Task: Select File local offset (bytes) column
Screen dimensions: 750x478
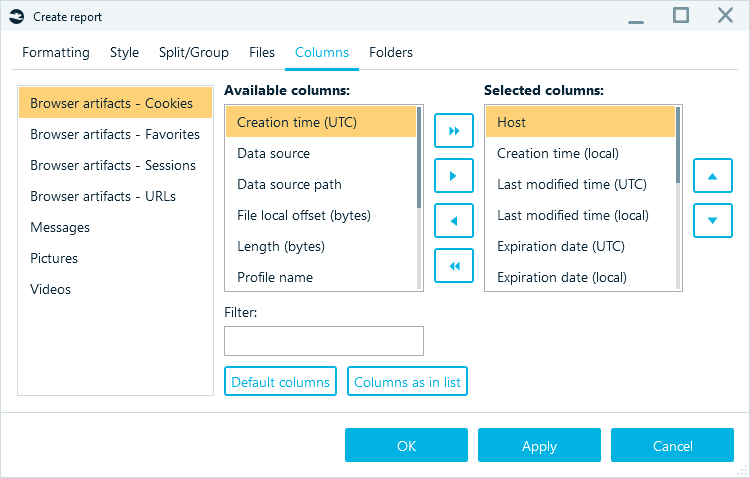Action: pyautogui.click(x=320, y=215)
